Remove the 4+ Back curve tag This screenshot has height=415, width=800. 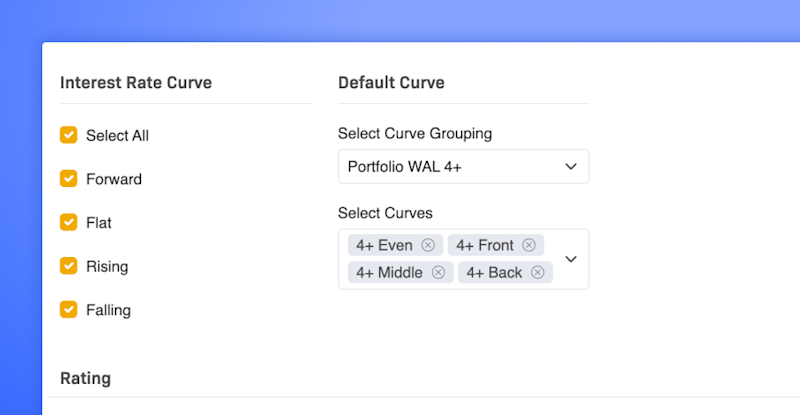[537, 272]
